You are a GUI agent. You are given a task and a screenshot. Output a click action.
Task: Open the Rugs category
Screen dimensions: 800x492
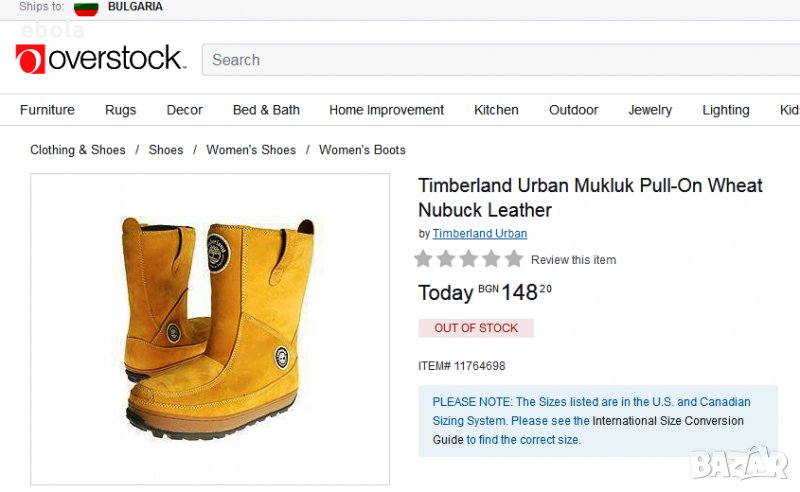click(120, 110)
